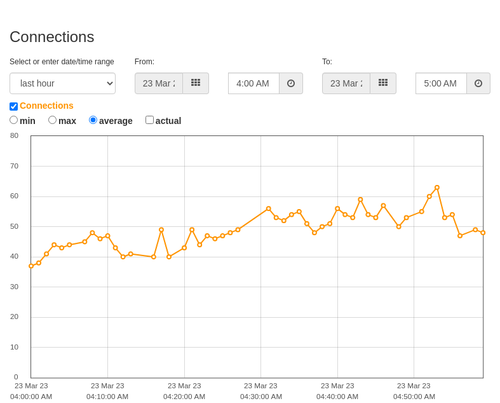Viewport: 500px width, 403px height.
Task: Click the Connections page heading
Action: 52,37
